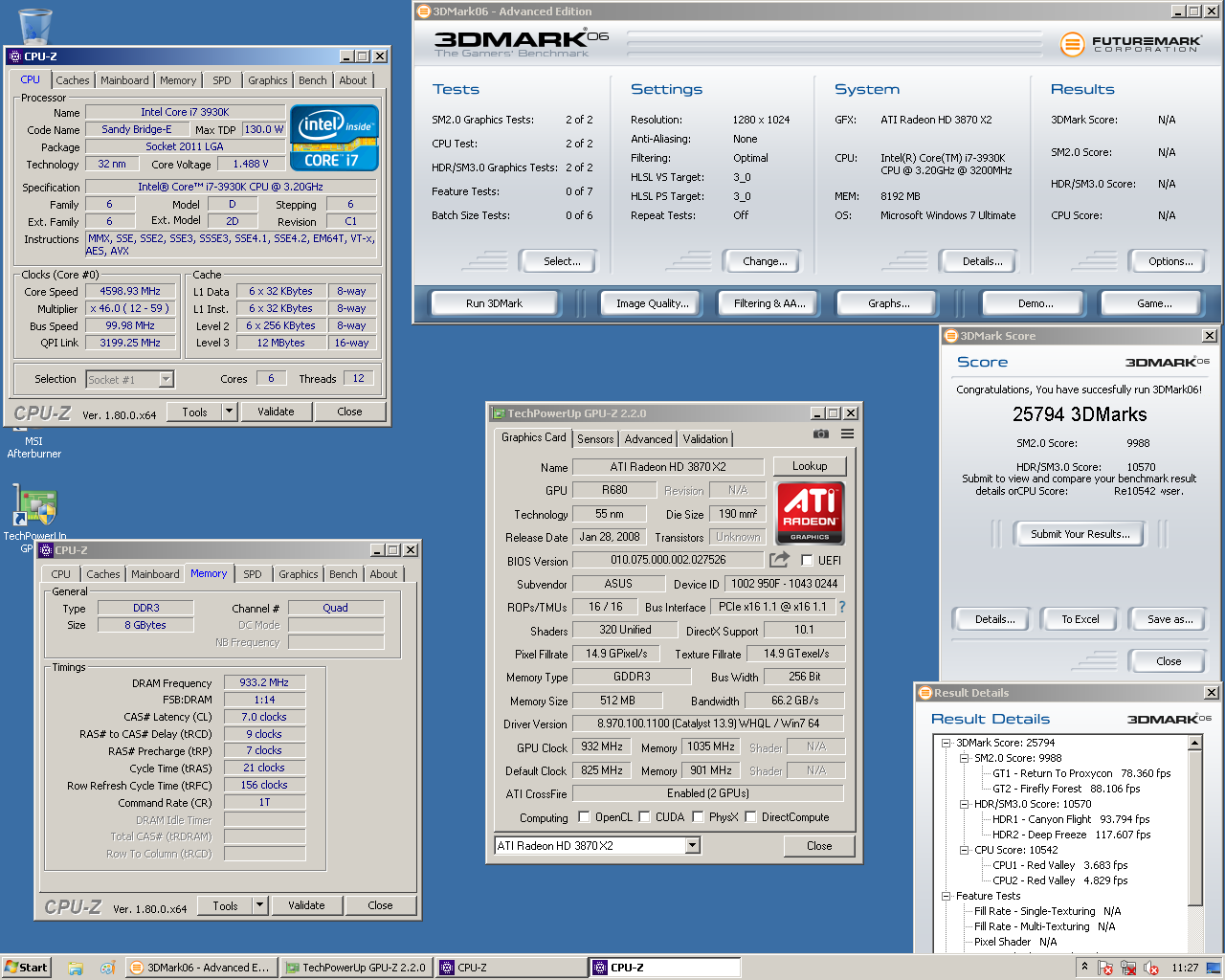Open Bench tab in the upper CPU-Z window

point(312,80)
